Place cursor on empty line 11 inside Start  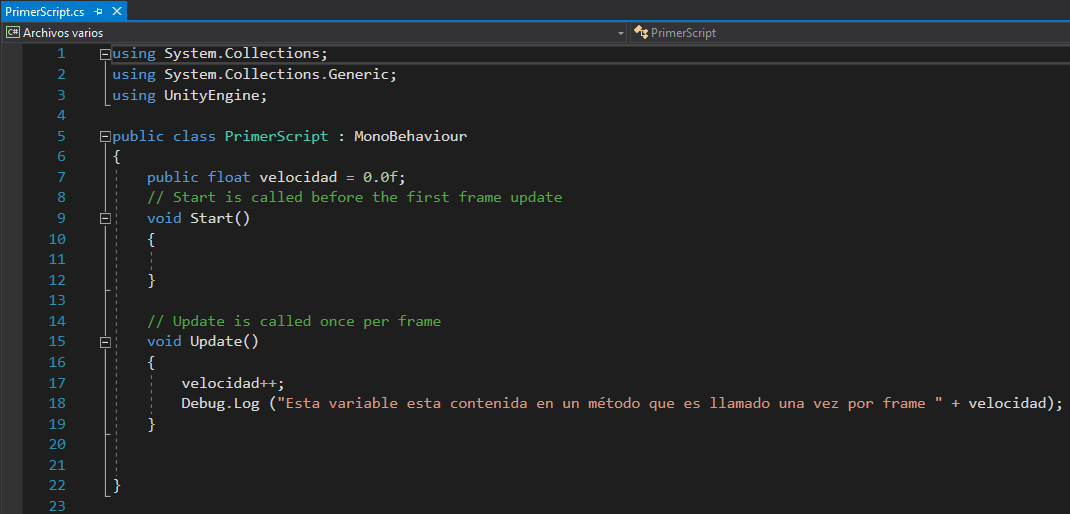click(x=300, y=260)
